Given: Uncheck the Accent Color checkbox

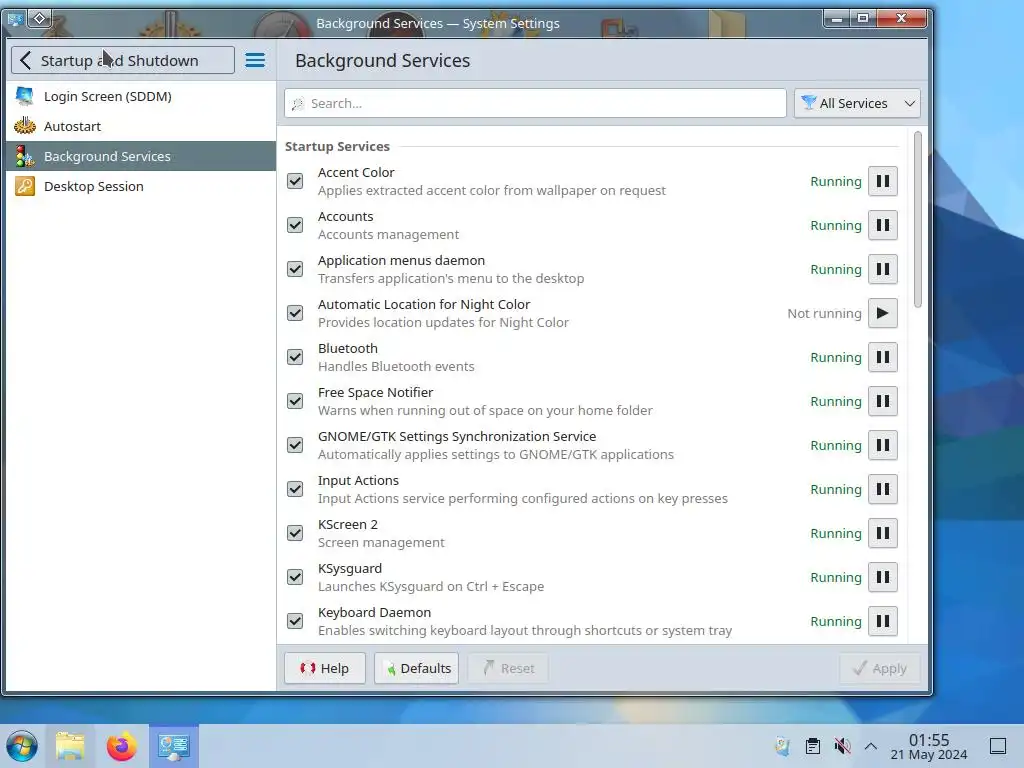Looking at the screenshot, I should [295, 181].
